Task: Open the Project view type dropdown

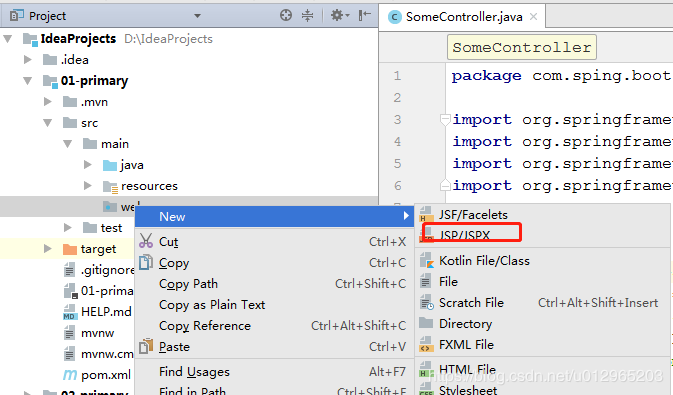Action: coord(197,16)
